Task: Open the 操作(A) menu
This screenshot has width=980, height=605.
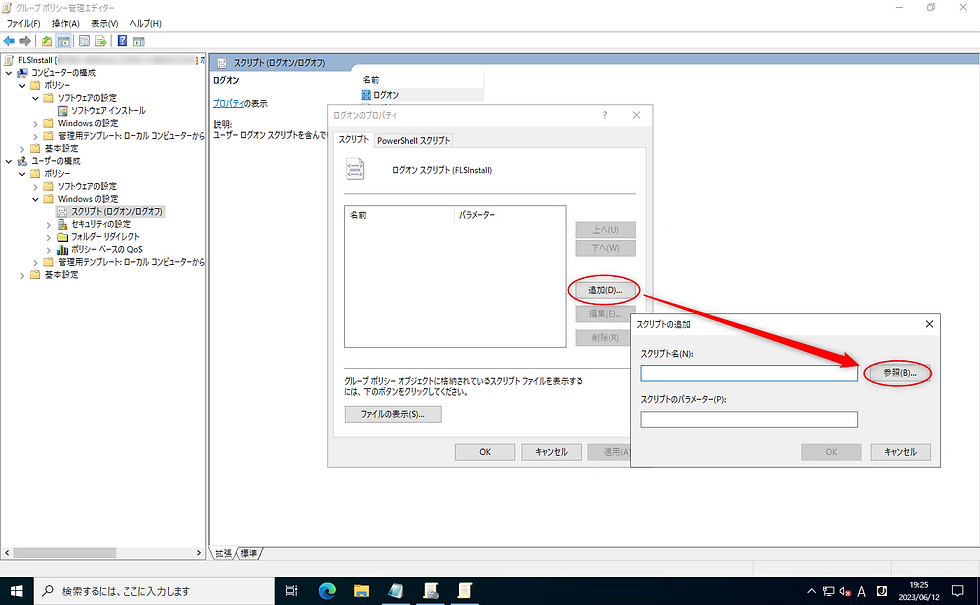Action: pos(65,23)
